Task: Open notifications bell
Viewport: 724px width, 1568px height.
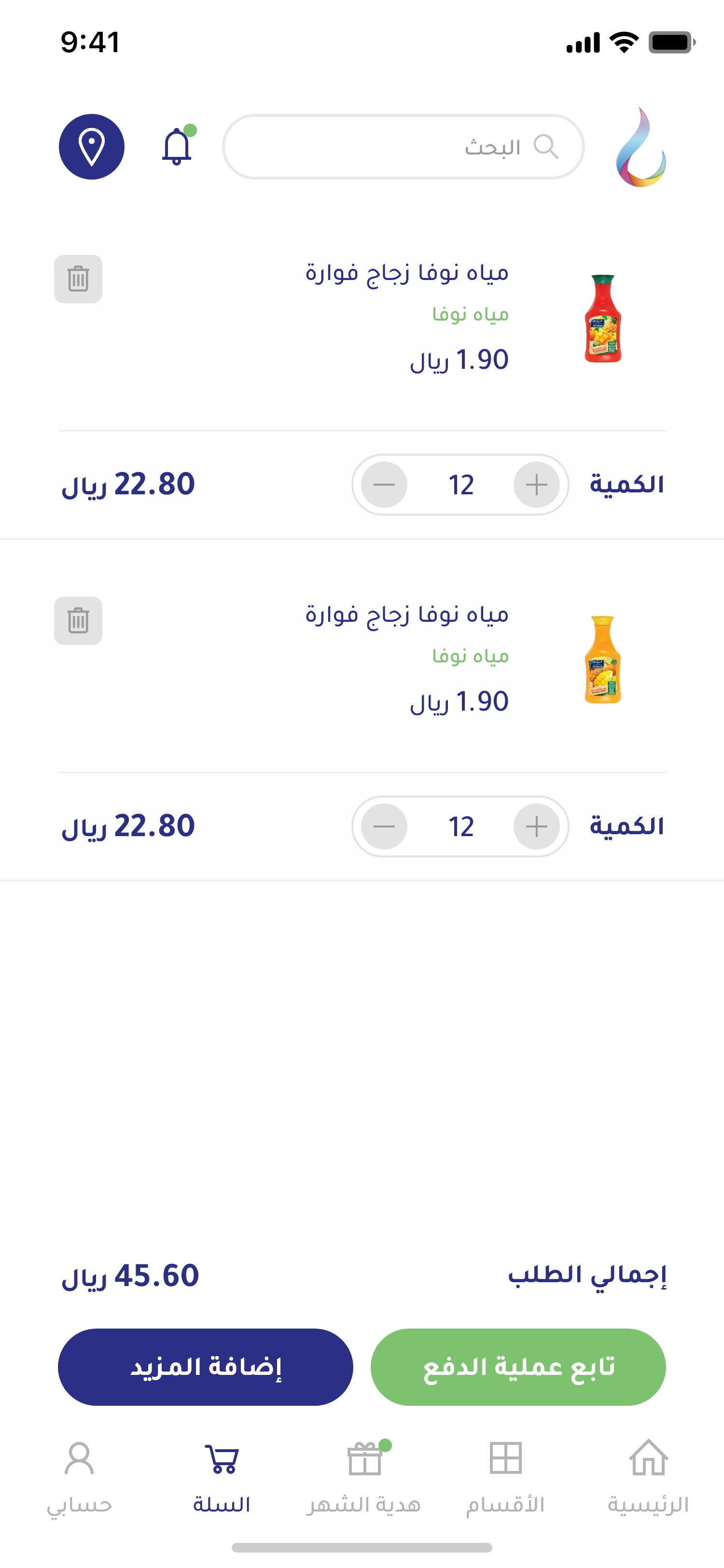Action: [x=177, y=146]
